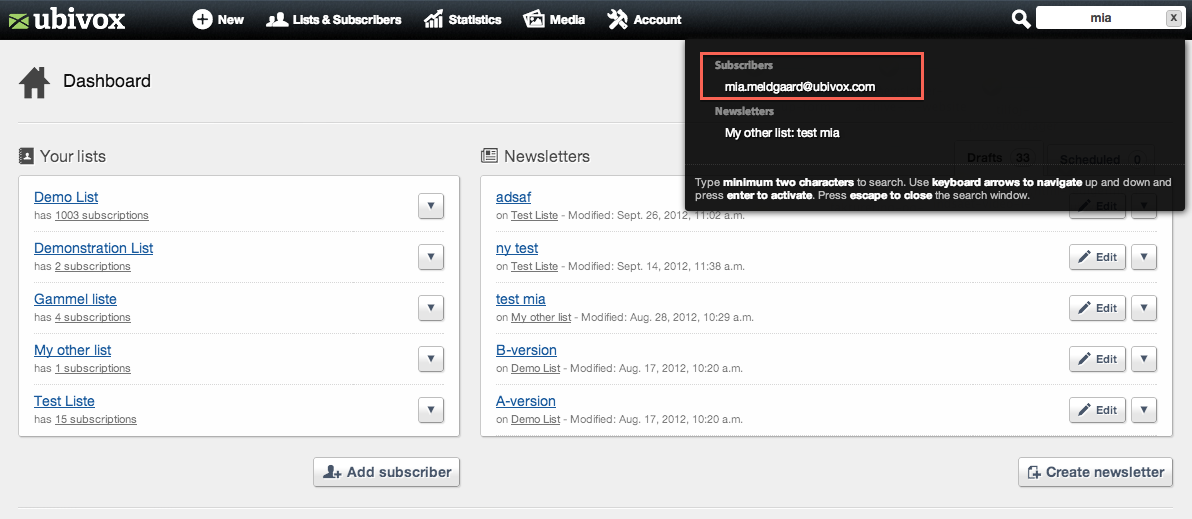Screen dimensions: 1192x519
Task: View Demonstration List's 2 subscriptions
Action: coord(93,266)
